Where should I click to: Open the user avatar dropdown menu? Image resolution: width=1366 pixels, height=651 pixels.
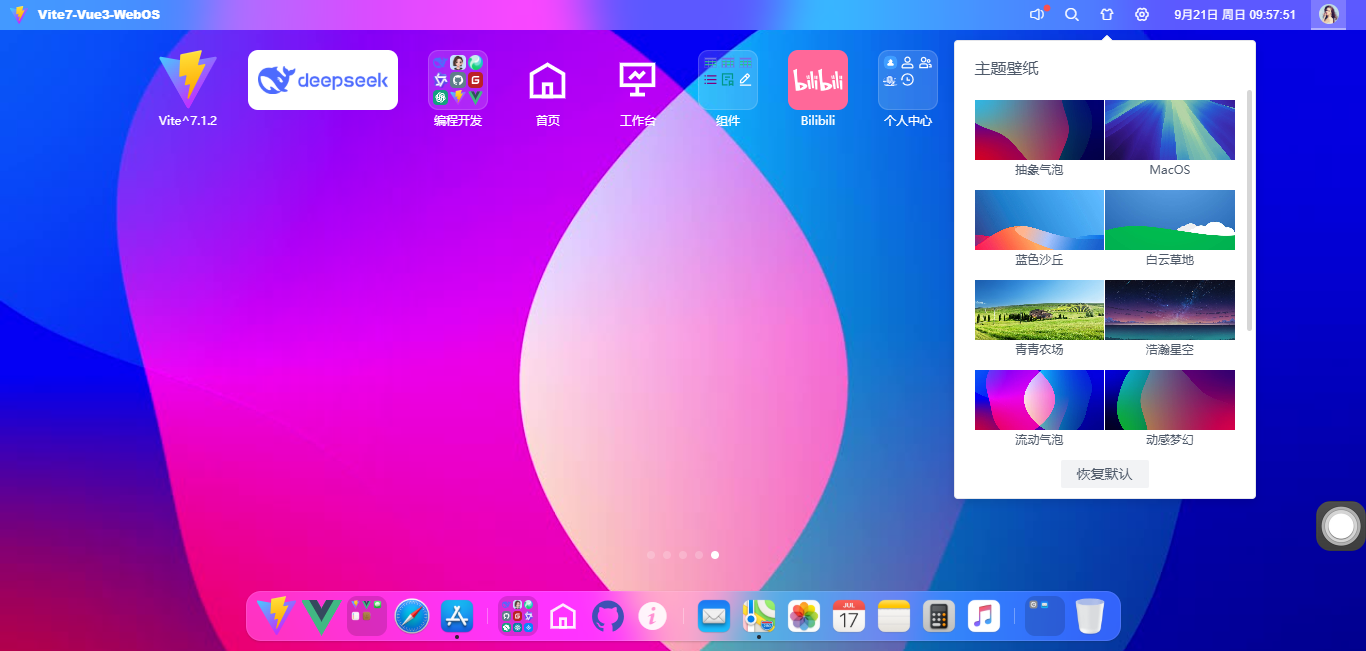click(1329, 15)
